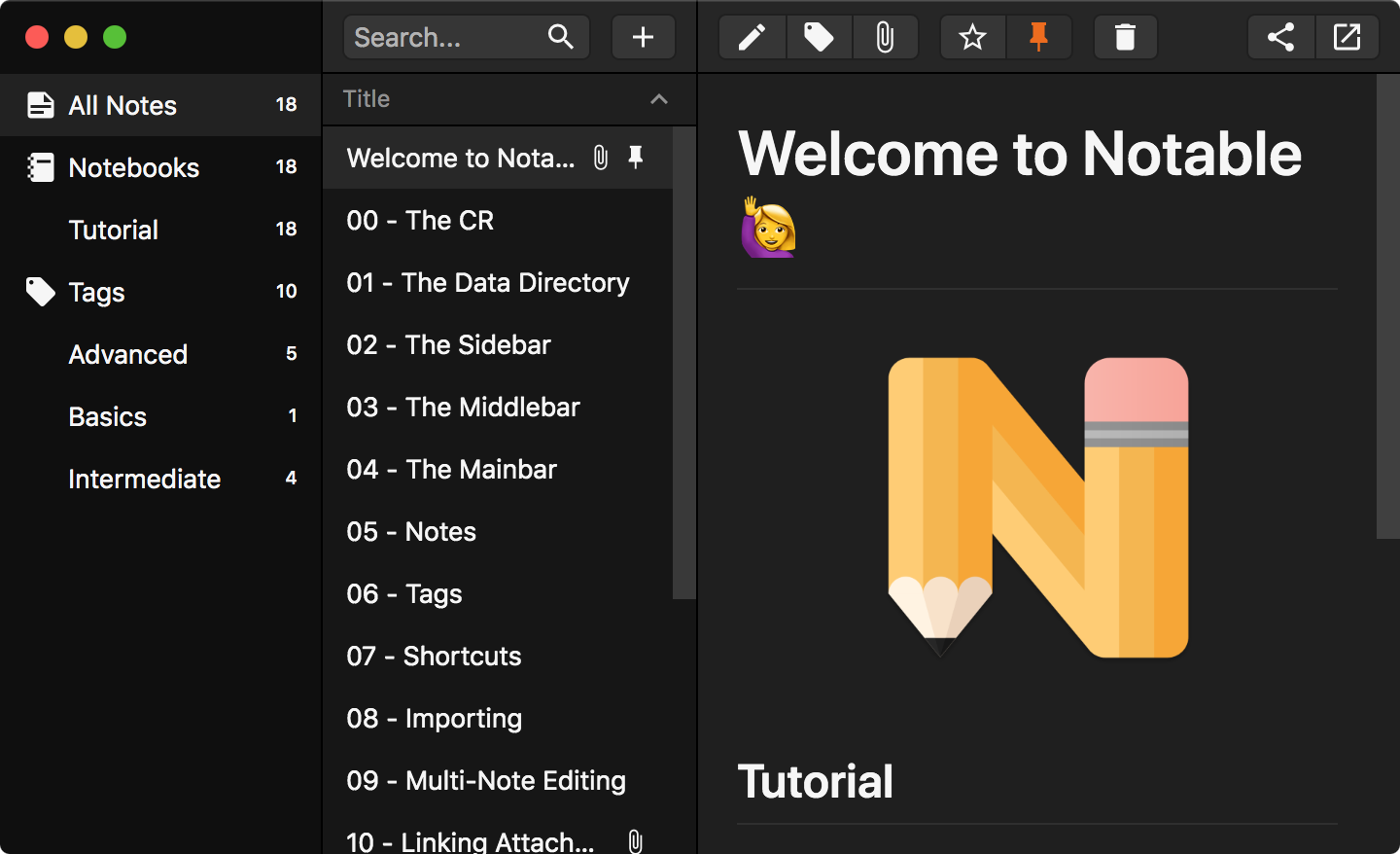
Task: Click the share icon
Action: coord(1280,37)
